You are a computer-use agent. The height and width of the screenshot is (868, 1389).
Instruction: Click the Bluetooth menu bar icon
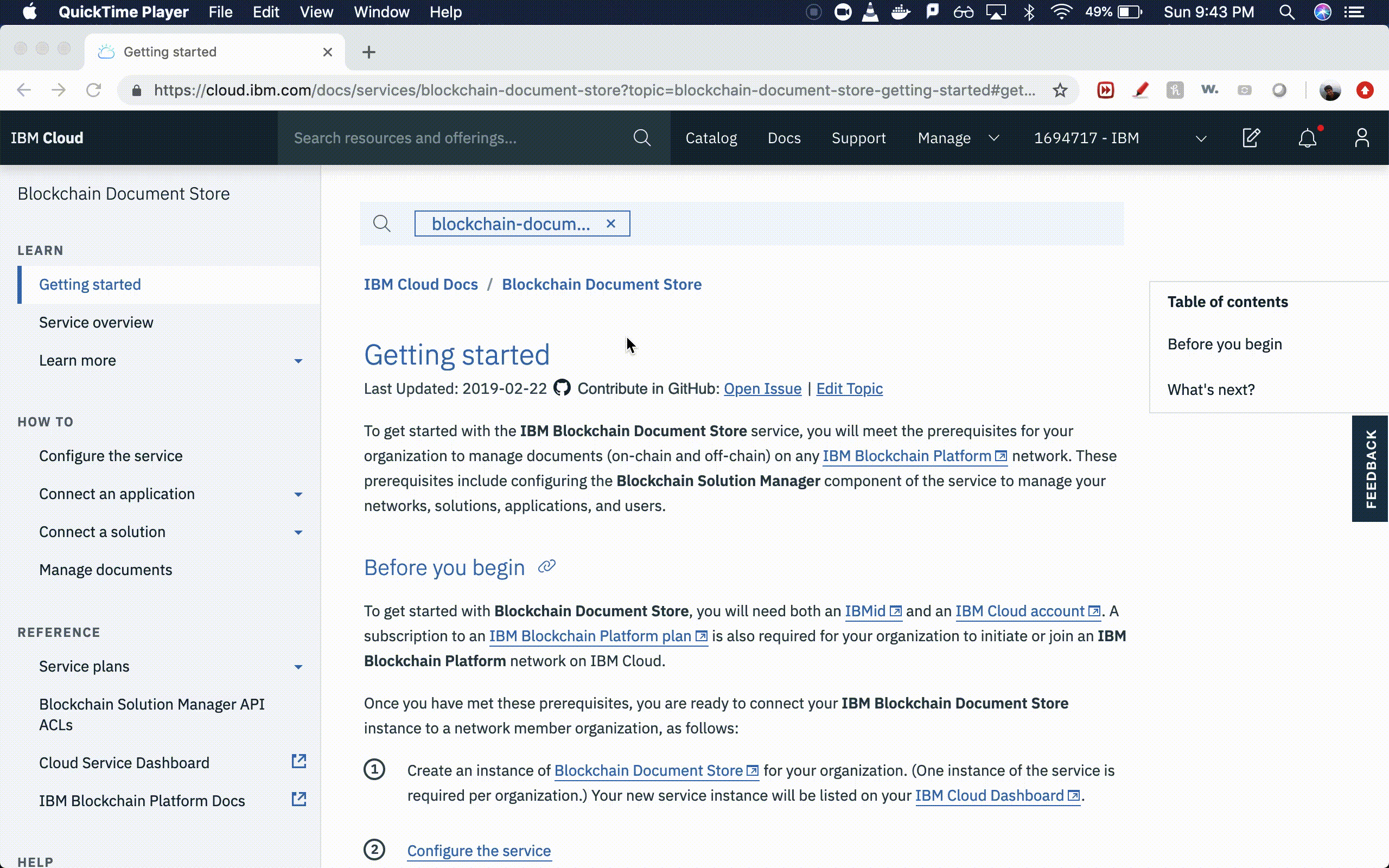(1029, 12)
